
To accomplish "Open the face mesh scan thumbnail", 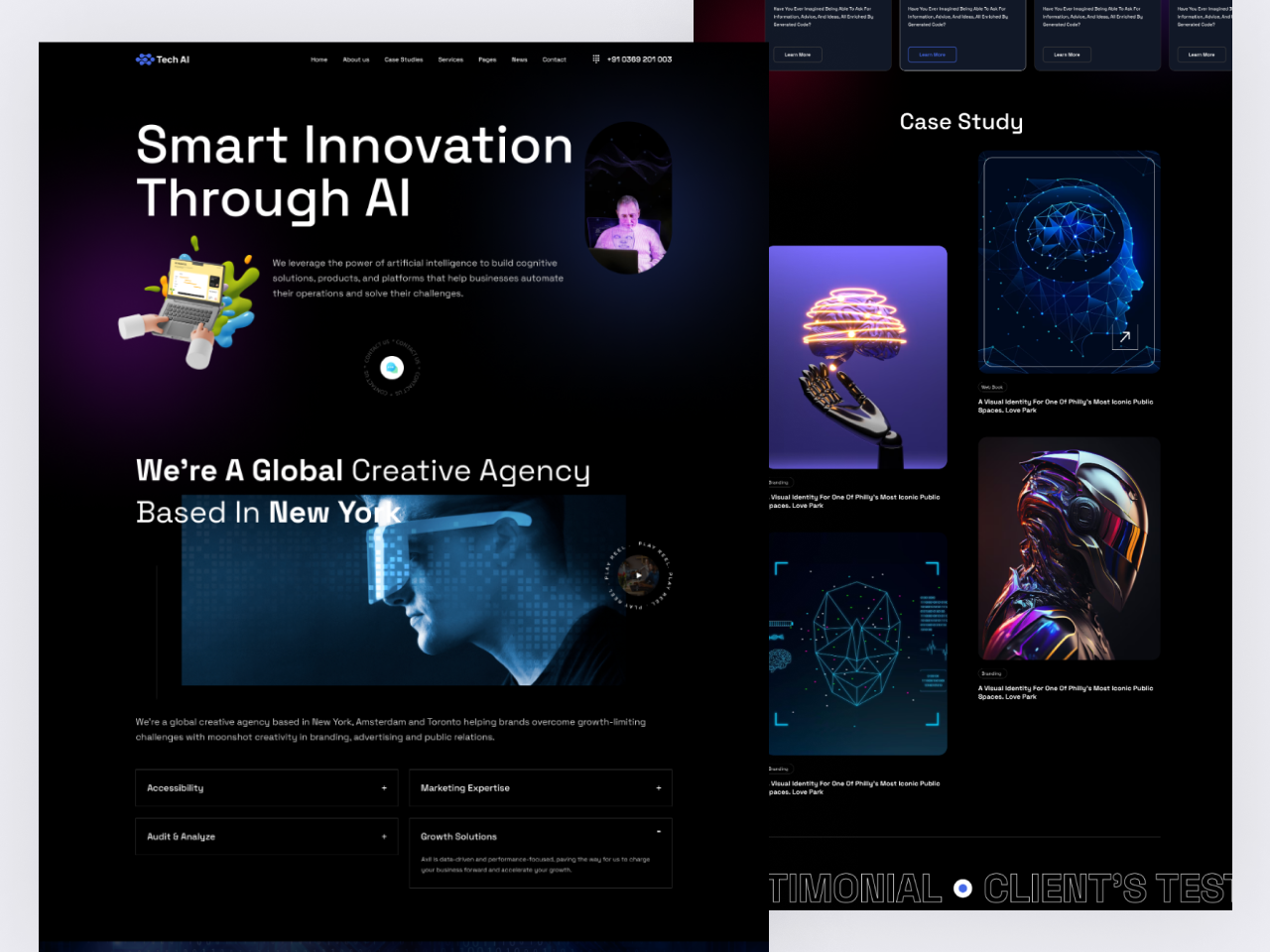I will point(857,644).
